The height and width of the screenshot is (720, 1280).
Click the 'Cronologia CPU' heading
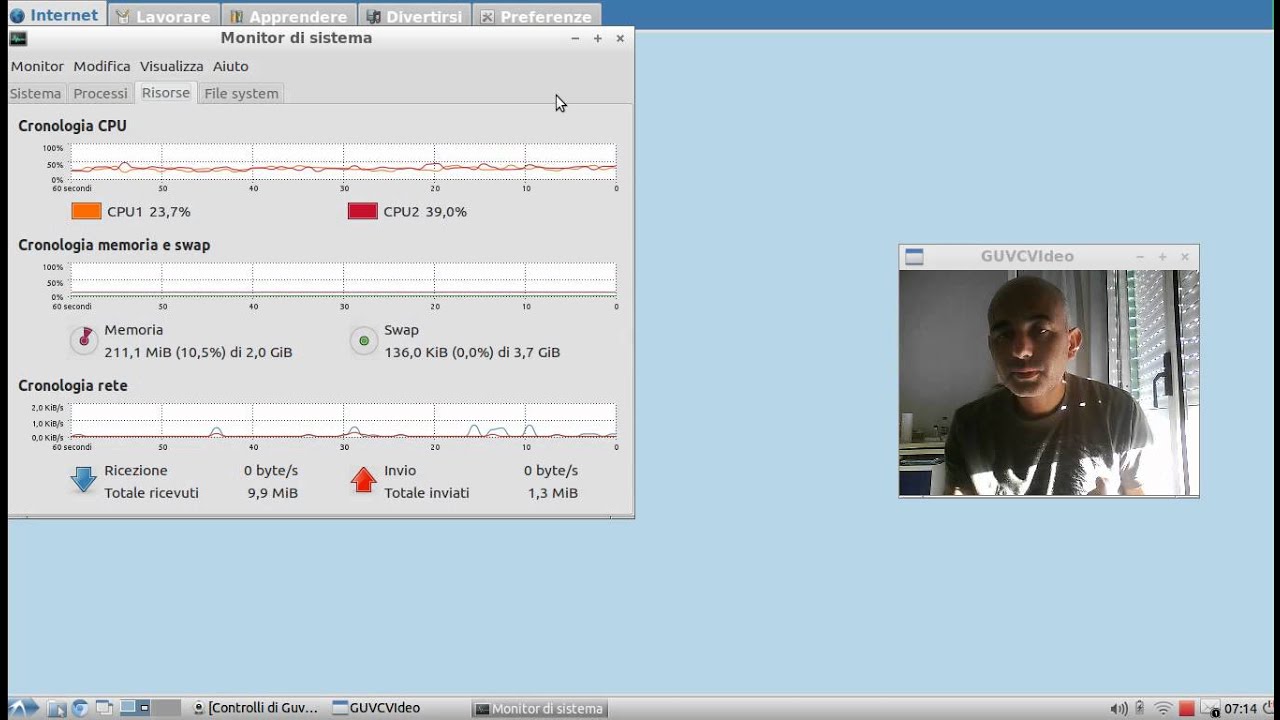pyautogui.click(x=72, y=126)
